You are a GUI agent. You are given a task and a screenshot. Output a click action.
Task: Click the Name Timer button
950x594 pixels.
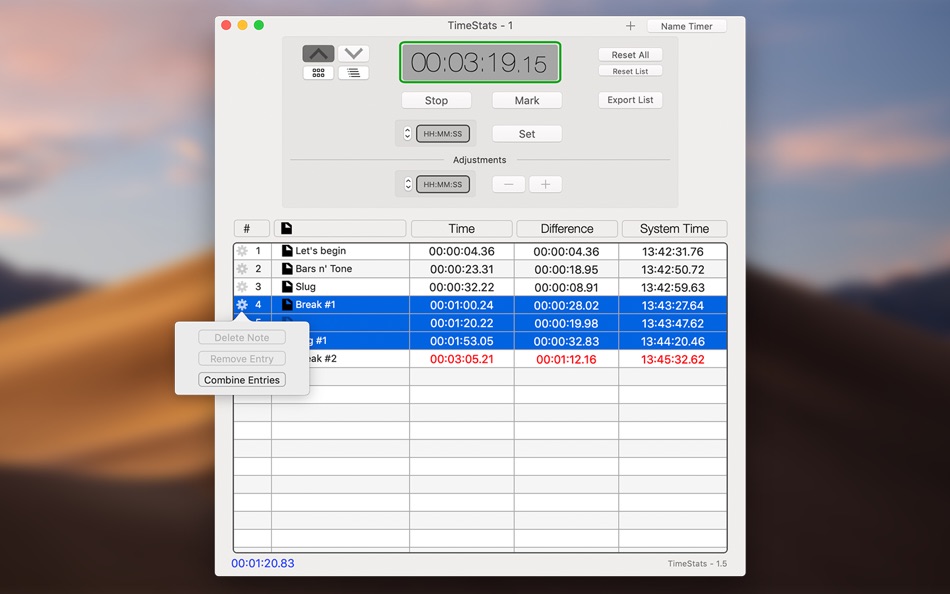coord(686,26)
